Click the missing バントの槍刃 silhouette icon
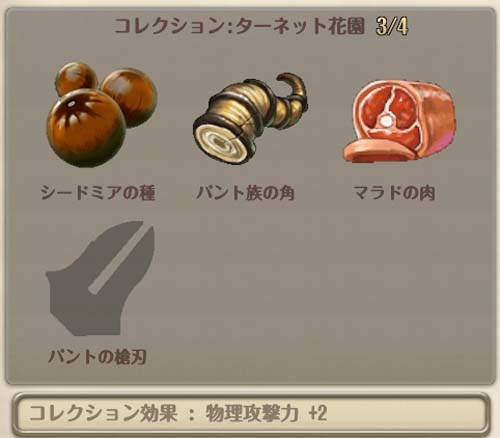Viewport: 500px width, 438px height. click(100, 278)
